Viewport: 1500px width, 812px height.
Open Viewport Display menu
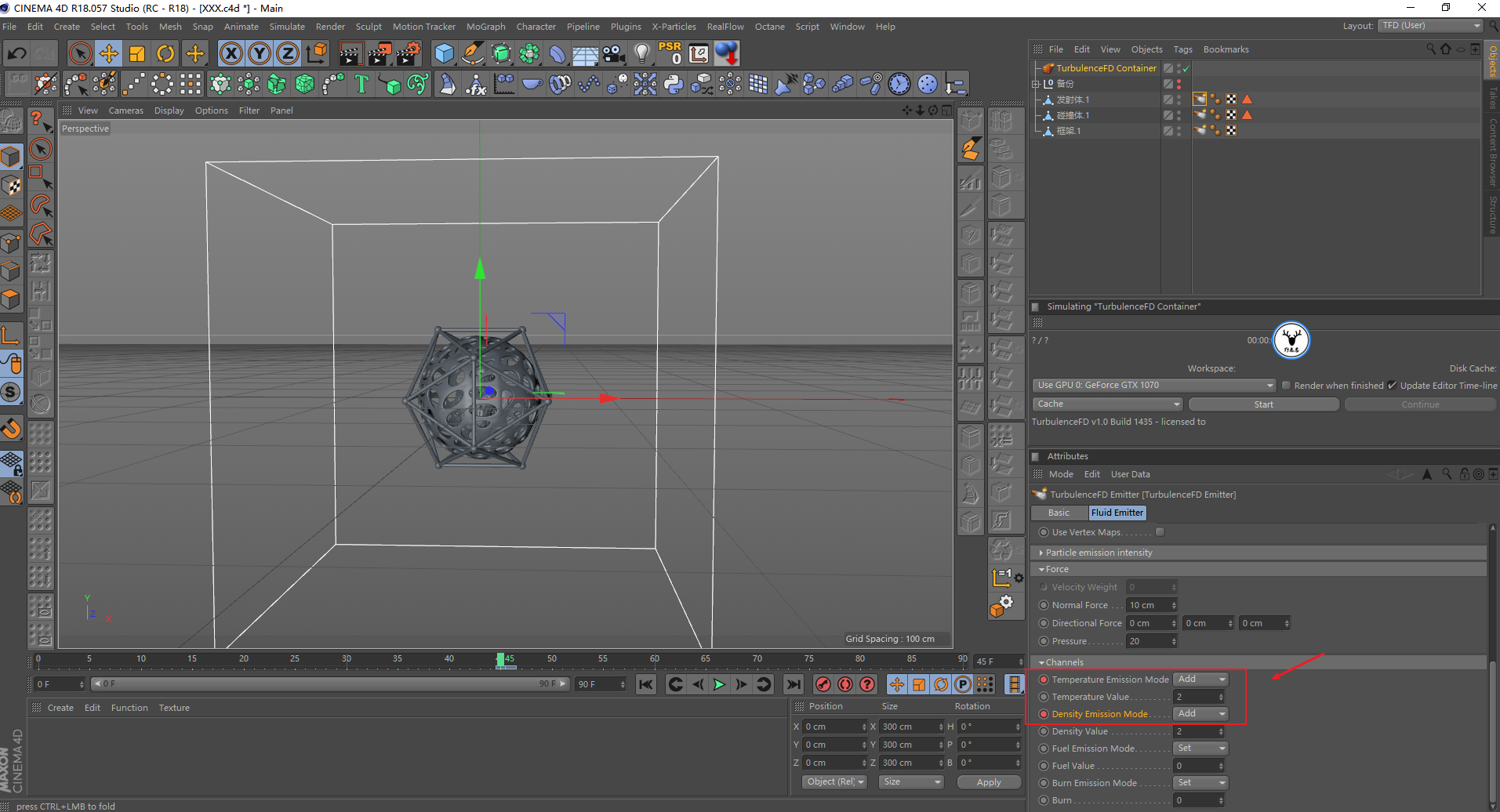(169, 111)
